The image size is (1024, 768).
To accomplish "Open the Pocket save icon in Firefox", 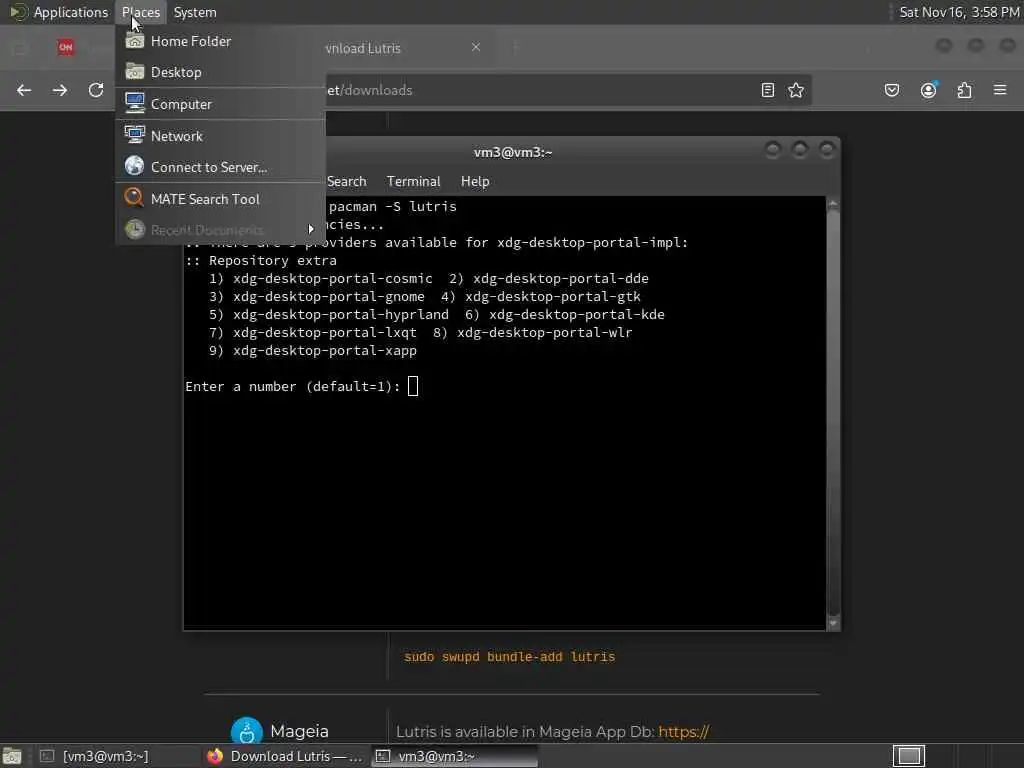I will coord(892,90).
